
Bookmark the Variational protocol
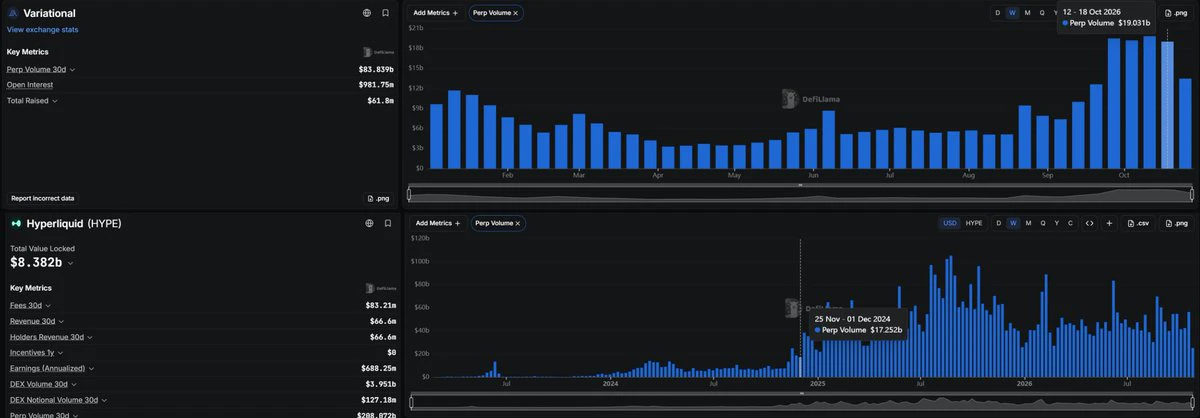(386, 13)
